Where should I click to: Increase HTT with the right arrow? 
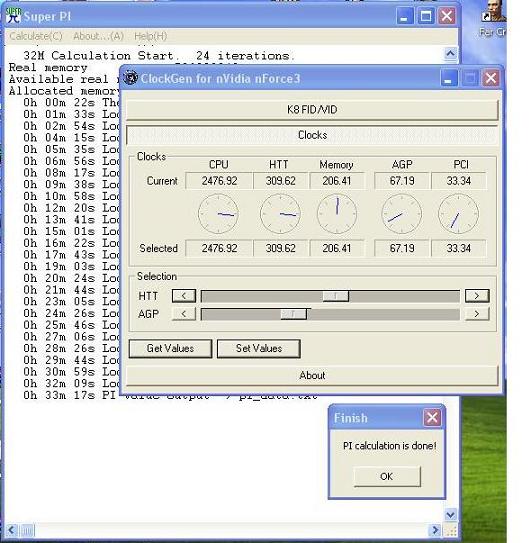pos(477,296)
